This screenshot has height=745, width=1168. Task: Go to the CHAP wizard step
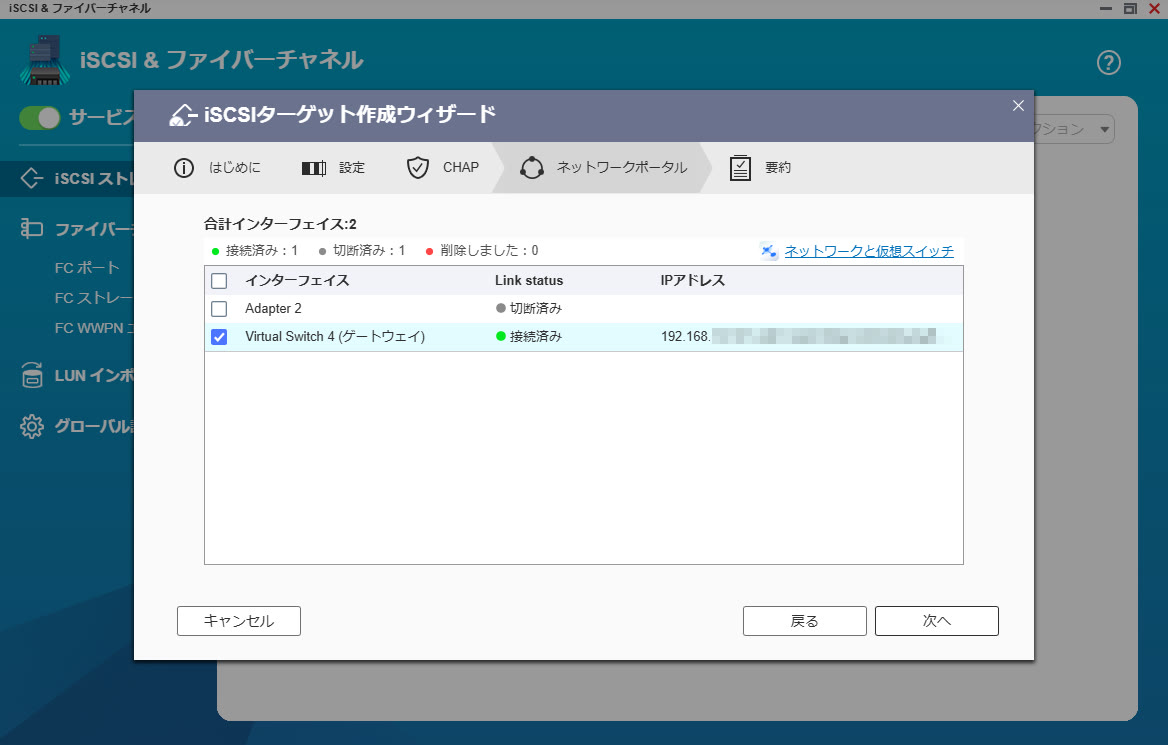[x=461, y=168]
